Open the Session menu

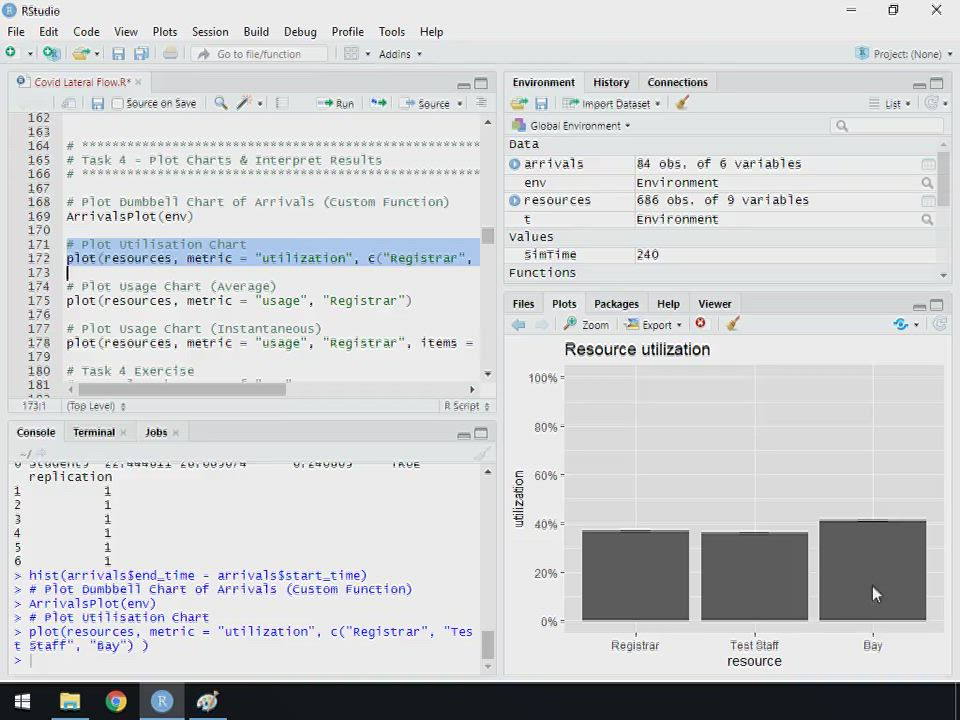(210, 31)
